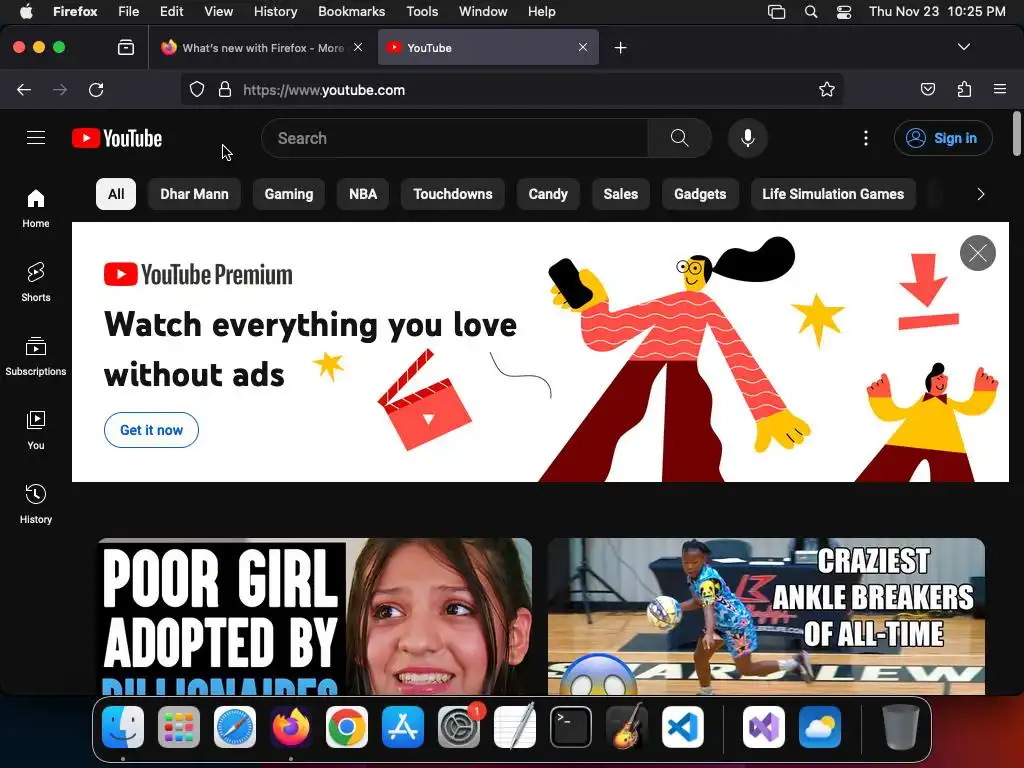1024x768 pixels.
Task: Open Save to Pocket icon
Action: [927, 89]
